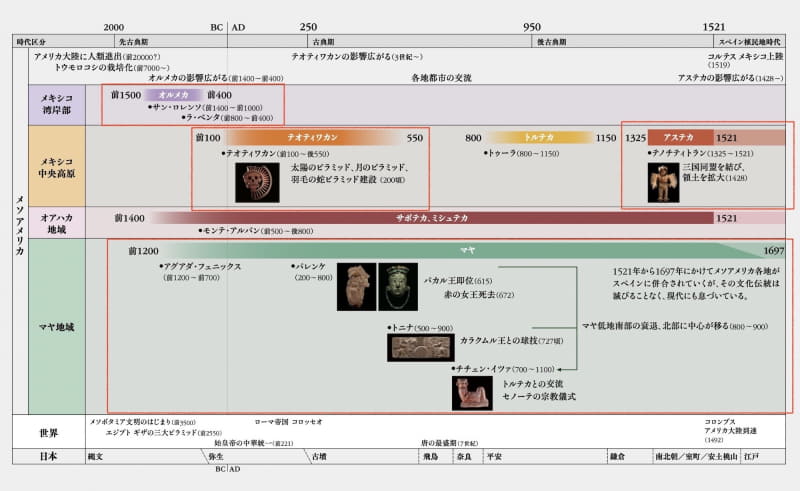Click the red アステカ period bar
800x491 pixels.
681,137
